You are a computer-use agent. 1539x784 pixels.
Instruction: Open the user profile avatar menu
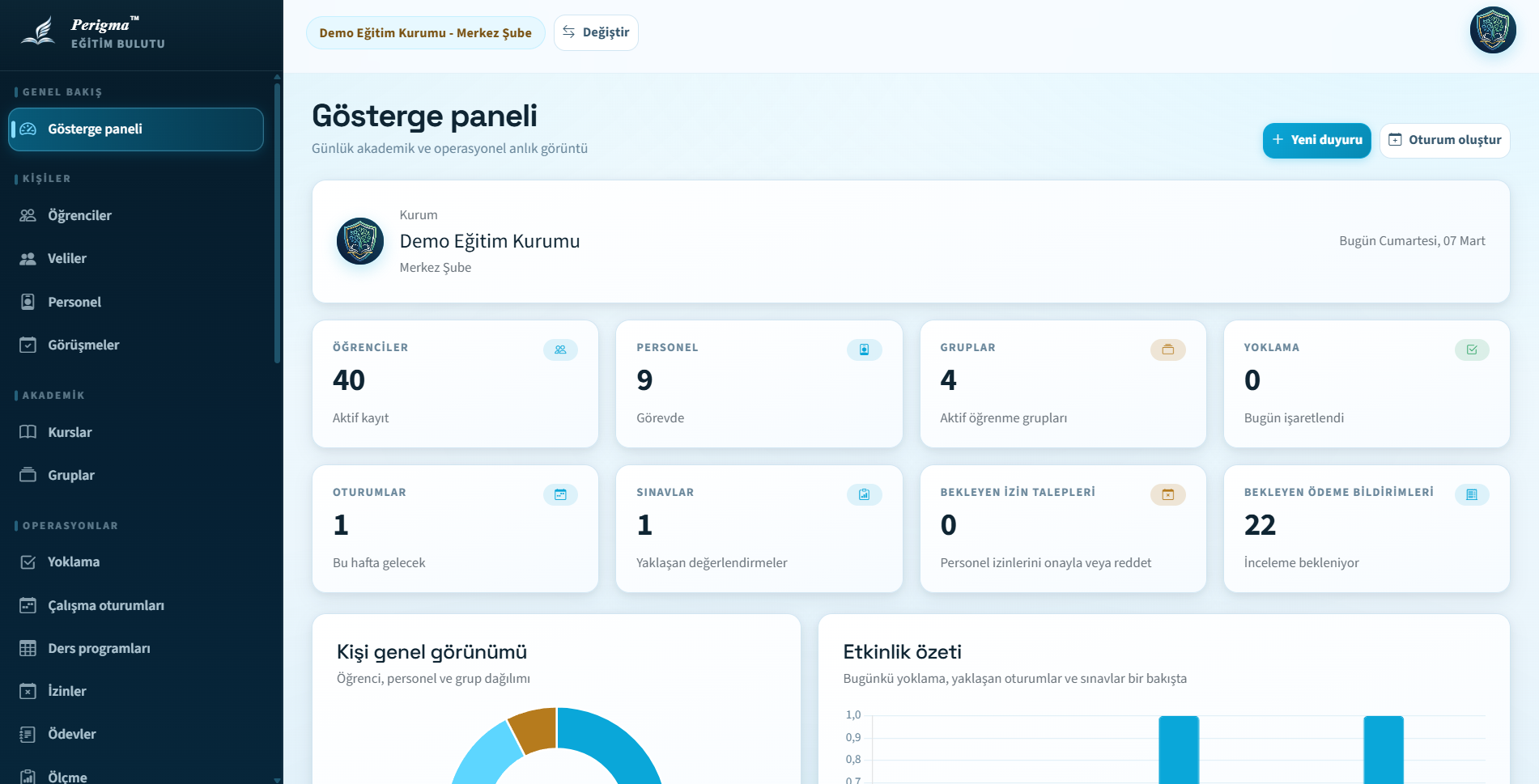(1492, 31)
